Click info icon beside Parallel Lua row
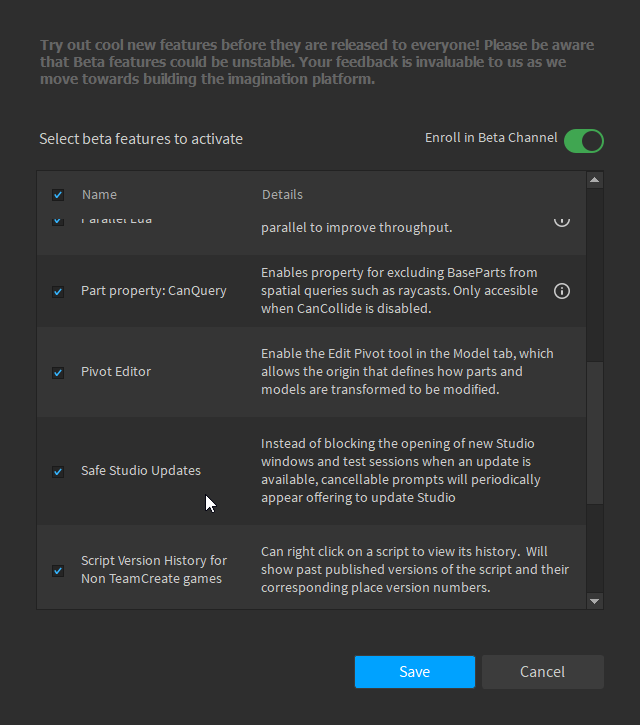 pyautogui.click(x=562, y=219)
